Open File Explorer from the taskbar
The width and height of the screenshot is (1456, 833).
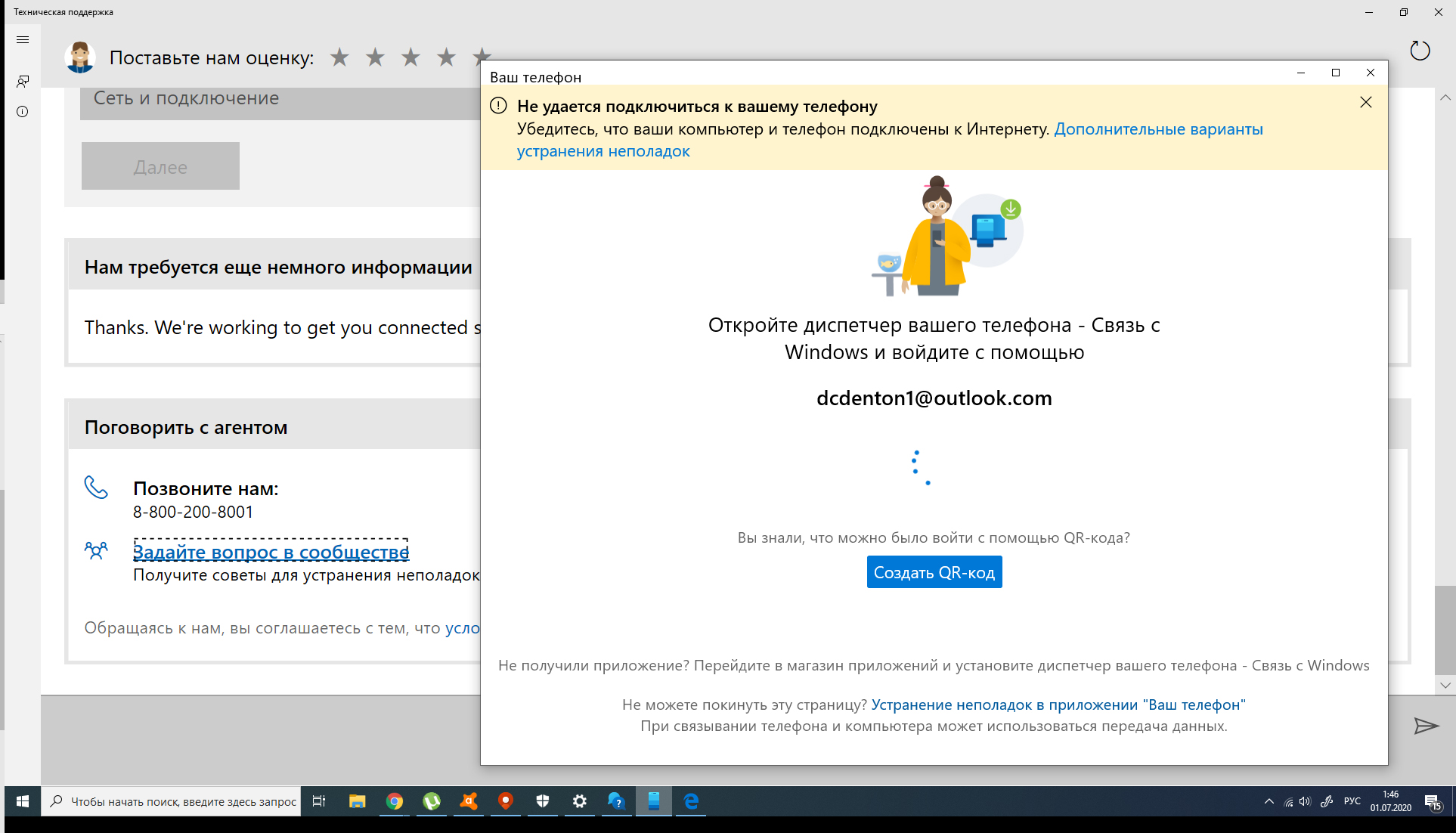pyautogui.click(x=357, y=801)
